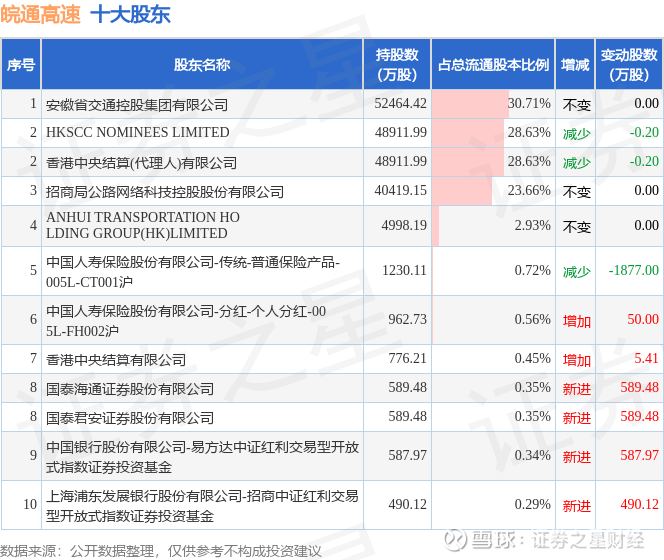Click the 0.29% ratio value

(x=532, y=505)
